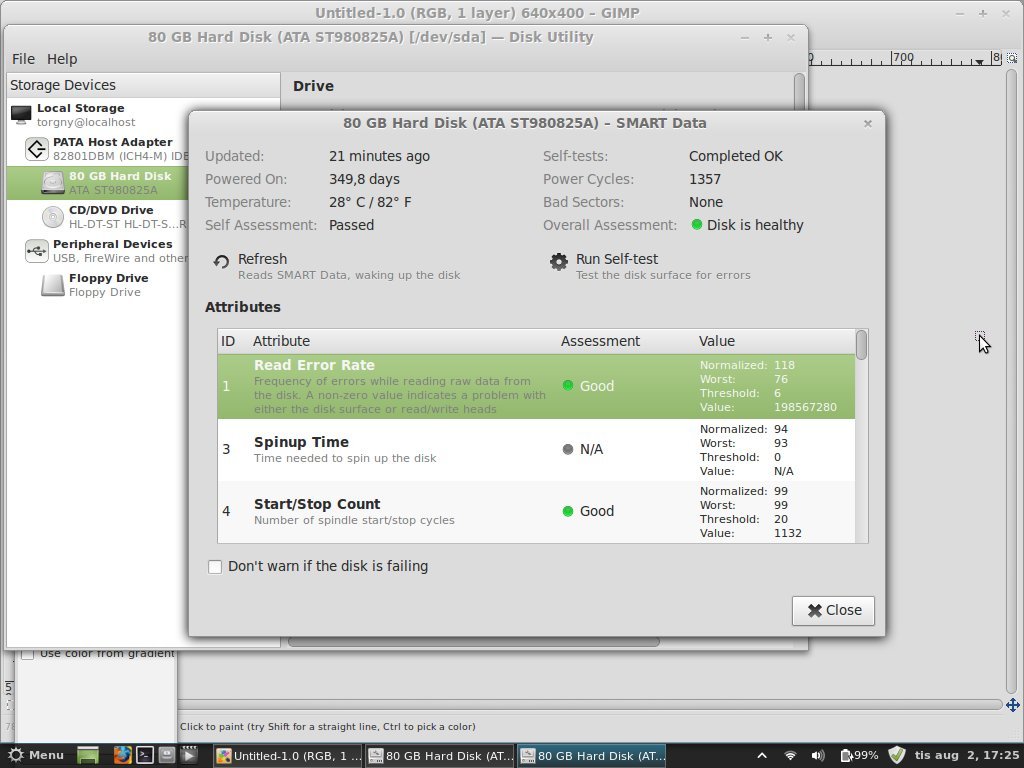Close the SMART Data dialog with the X
This screenshot has height=768, width=1024.
click(x=868, y=123)
